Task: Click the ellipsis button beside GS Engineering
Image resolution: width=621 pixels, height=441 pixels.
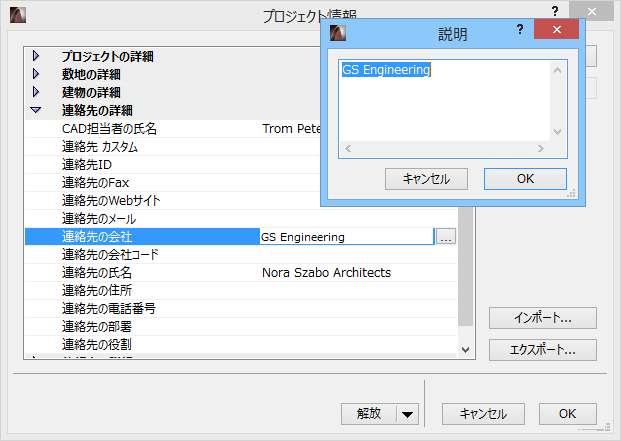Action: 446,236
